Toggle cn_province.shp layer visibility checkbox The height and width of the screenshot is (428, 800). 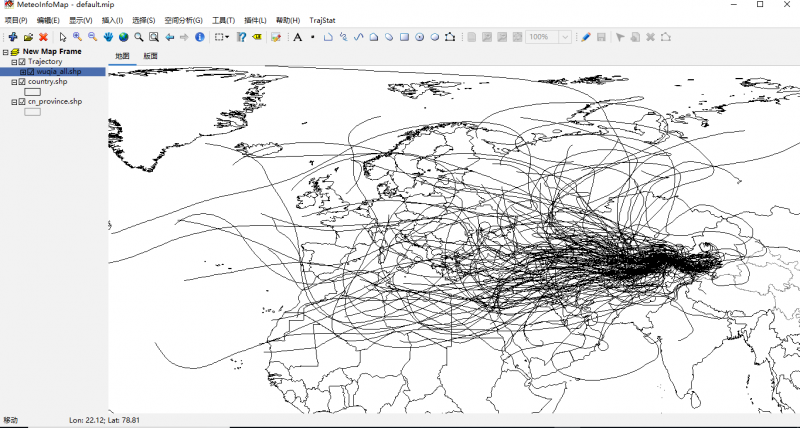click(22, 102)
